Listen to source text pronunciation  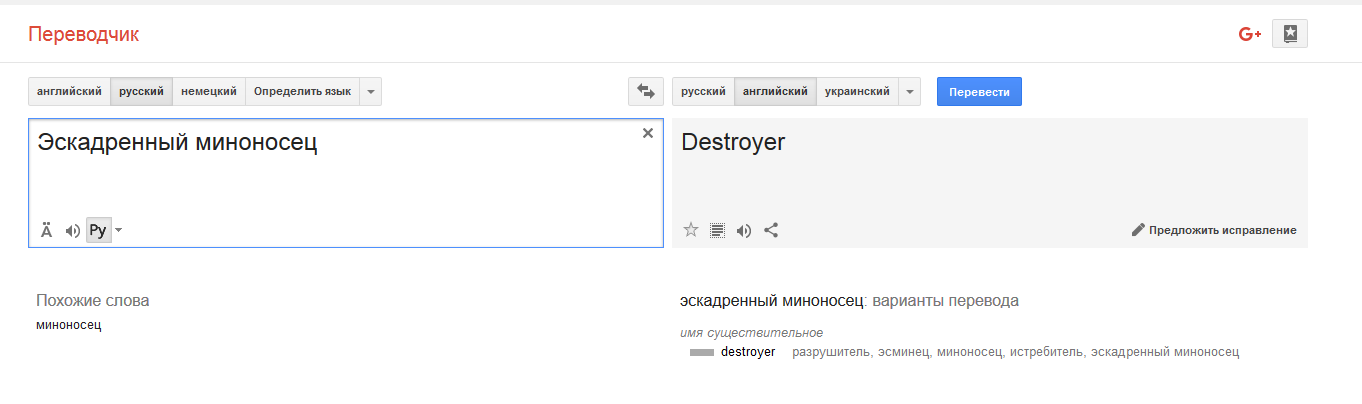[72, 231]
